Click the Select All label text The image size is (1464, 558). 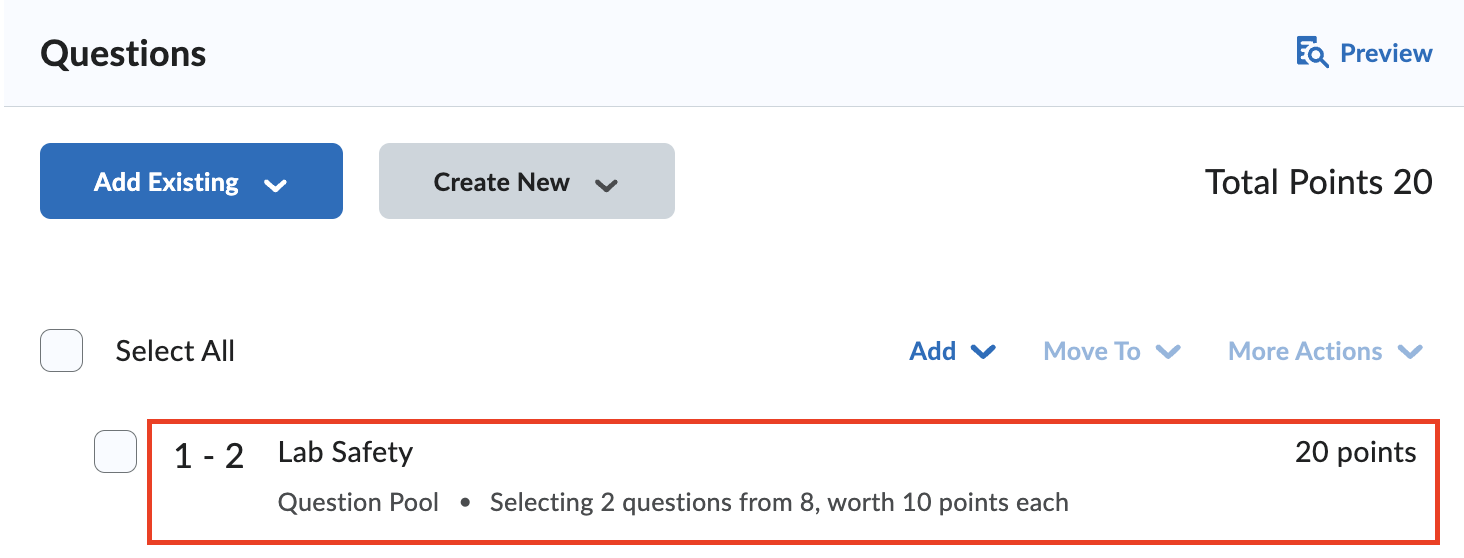click(x=175, y=351)
